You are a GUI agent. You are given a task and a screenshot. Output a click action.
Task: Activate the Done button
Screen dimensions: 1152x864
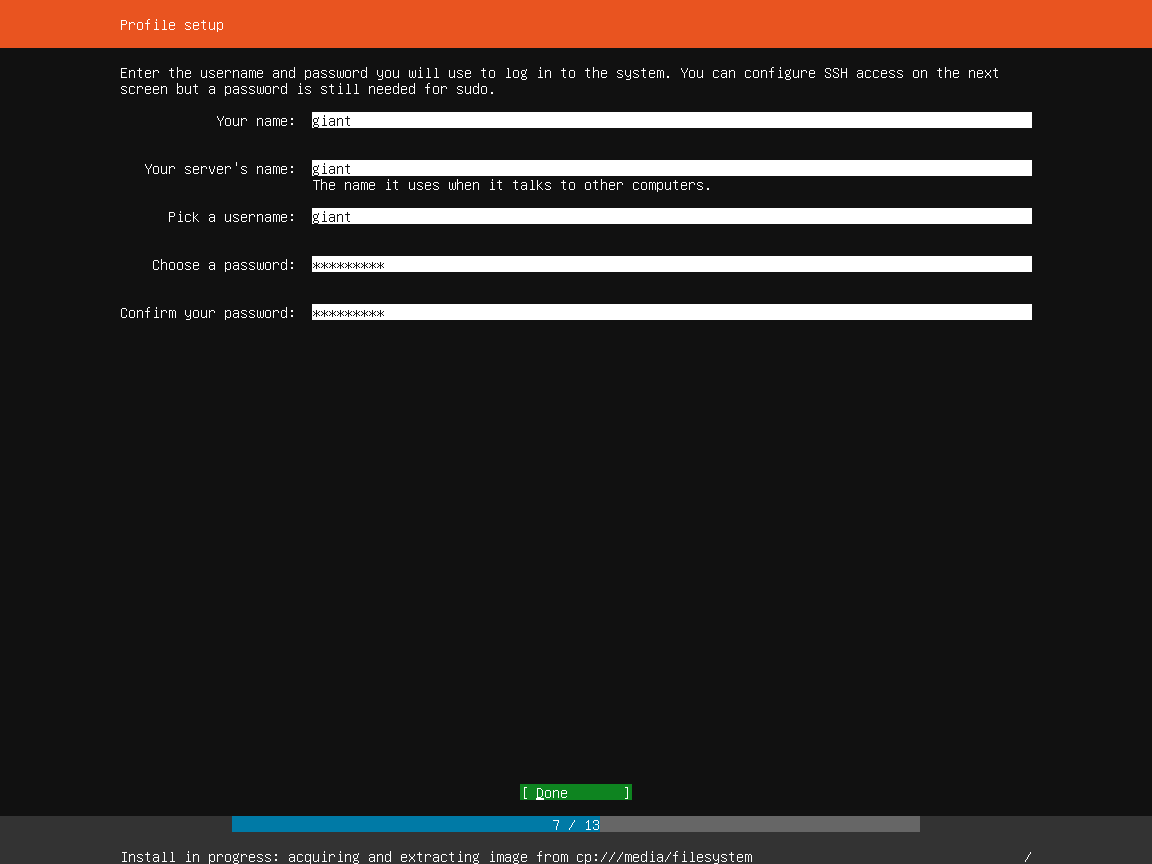[x=576, y=793]
